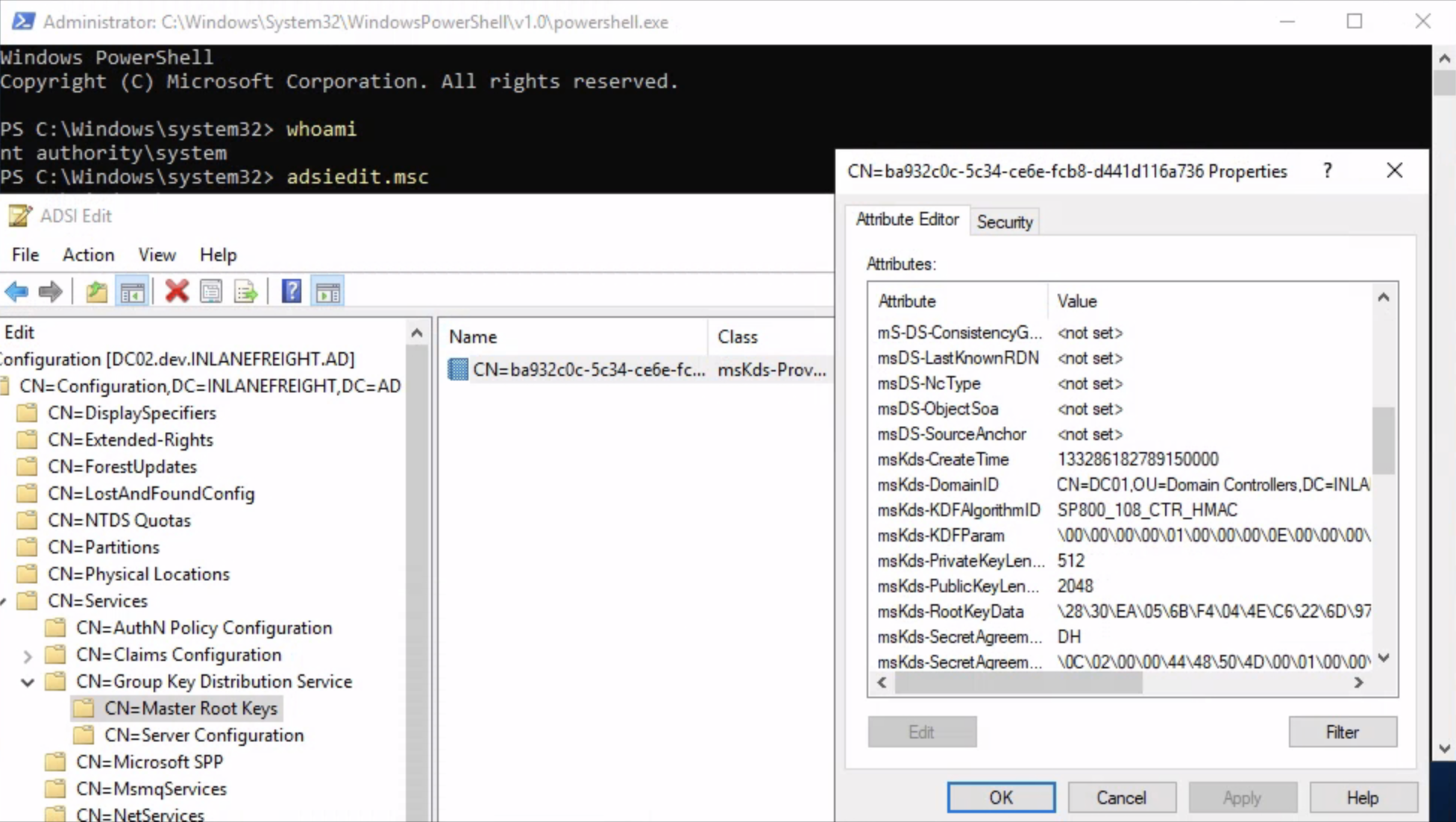
Task: Click the blue Help question mark icon
Action: click(291, 292)
